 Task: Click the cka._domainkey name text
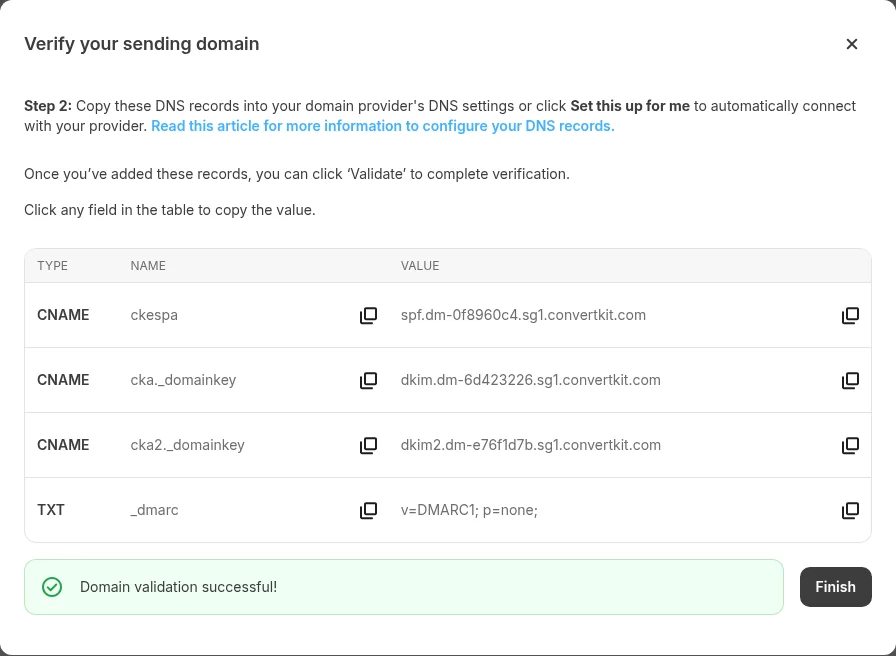point(183,381)
